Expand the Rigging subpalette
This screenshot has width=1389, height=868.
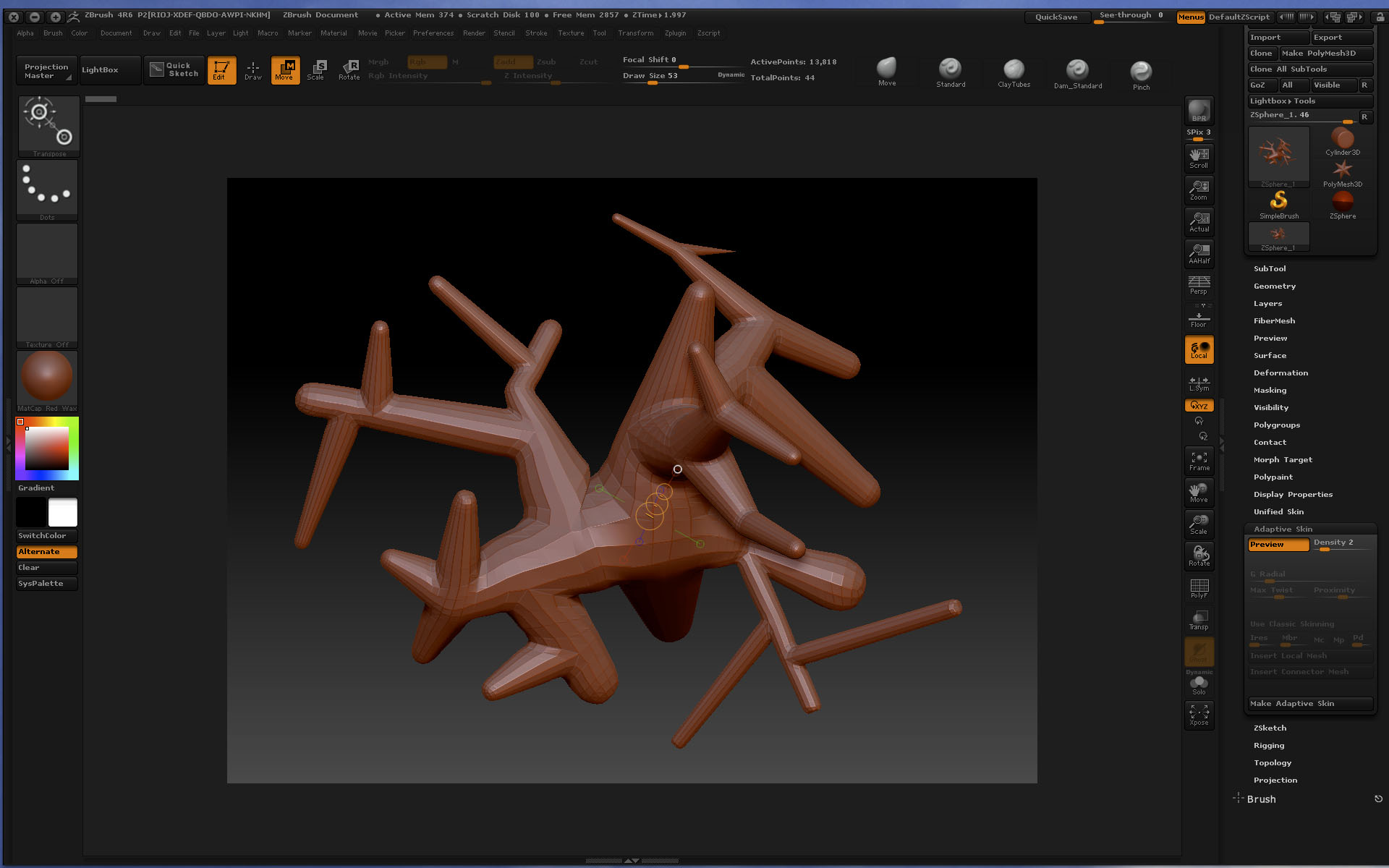(1269, 745)
